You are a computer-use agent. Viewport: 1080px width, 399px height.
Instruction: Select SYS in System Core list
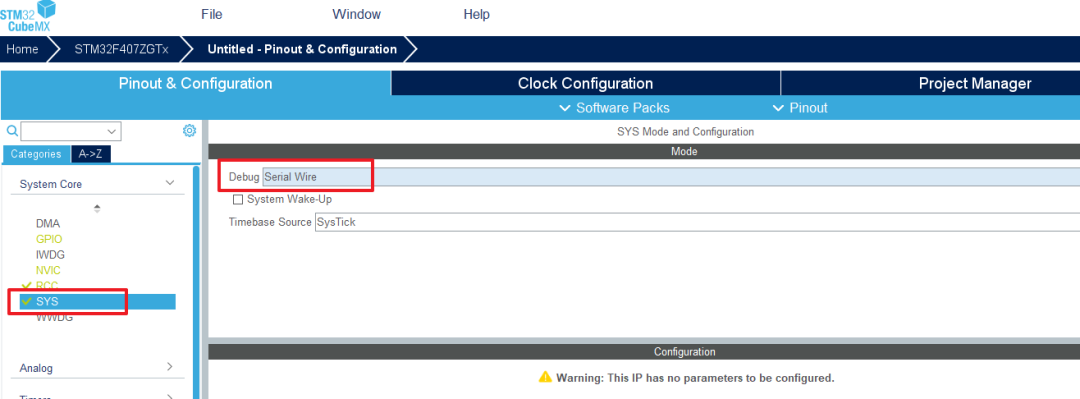coord(96,301)
